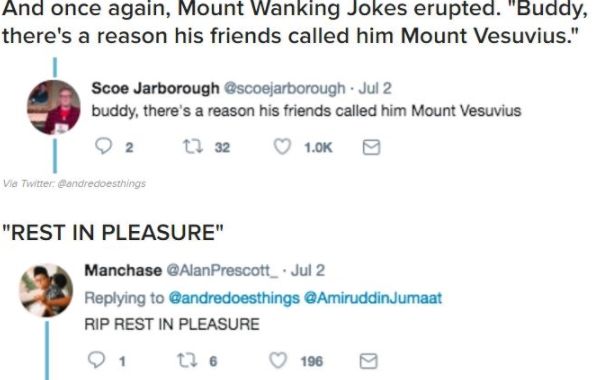The height and width of the screenshot is (380, 593).
Task: Click the RIP REST IN PLEASURE tweet text
Action: click(172, 324)
